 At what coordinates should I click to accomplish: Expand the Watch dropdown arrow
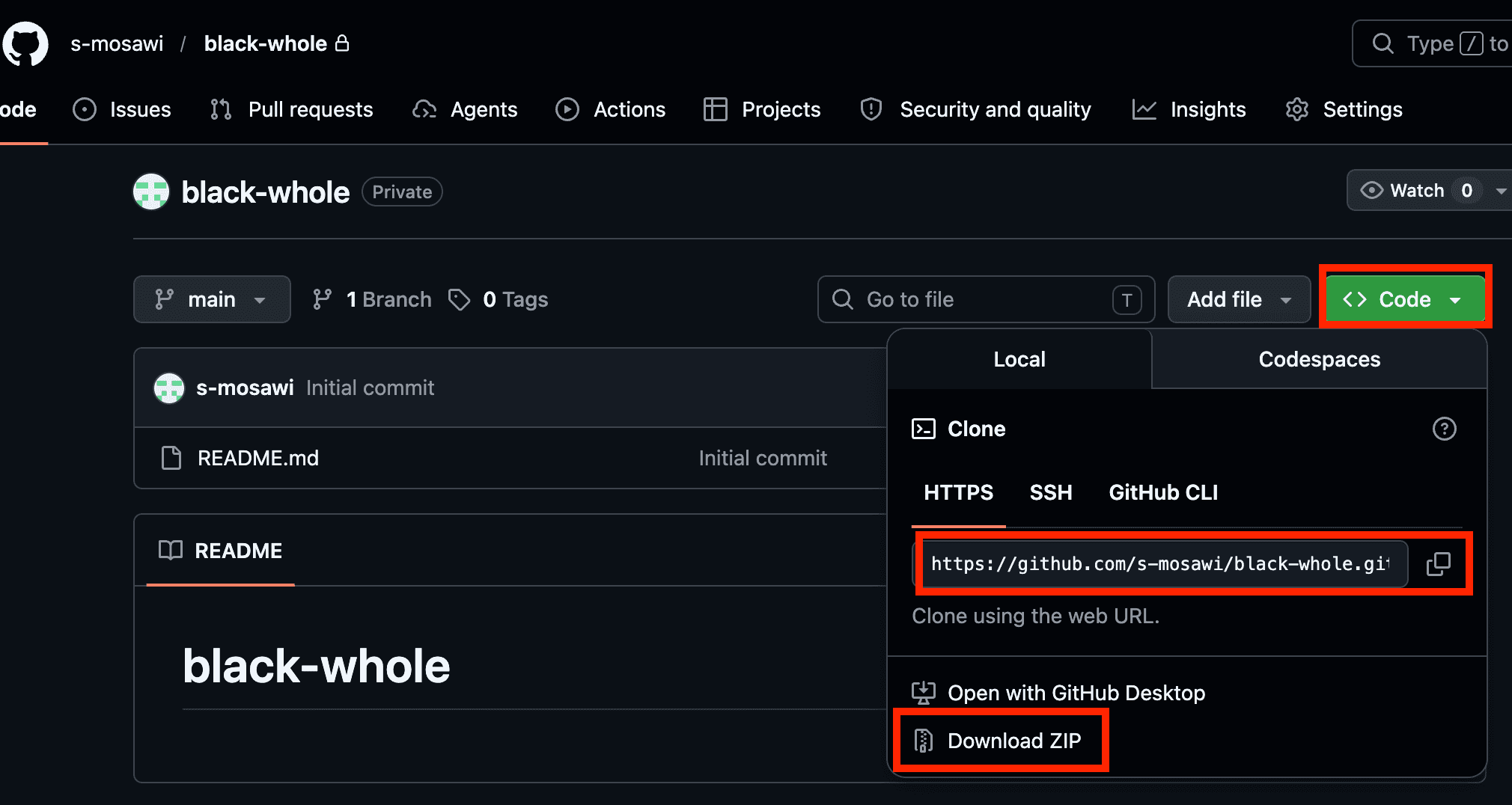click(x=1501, y=191)
